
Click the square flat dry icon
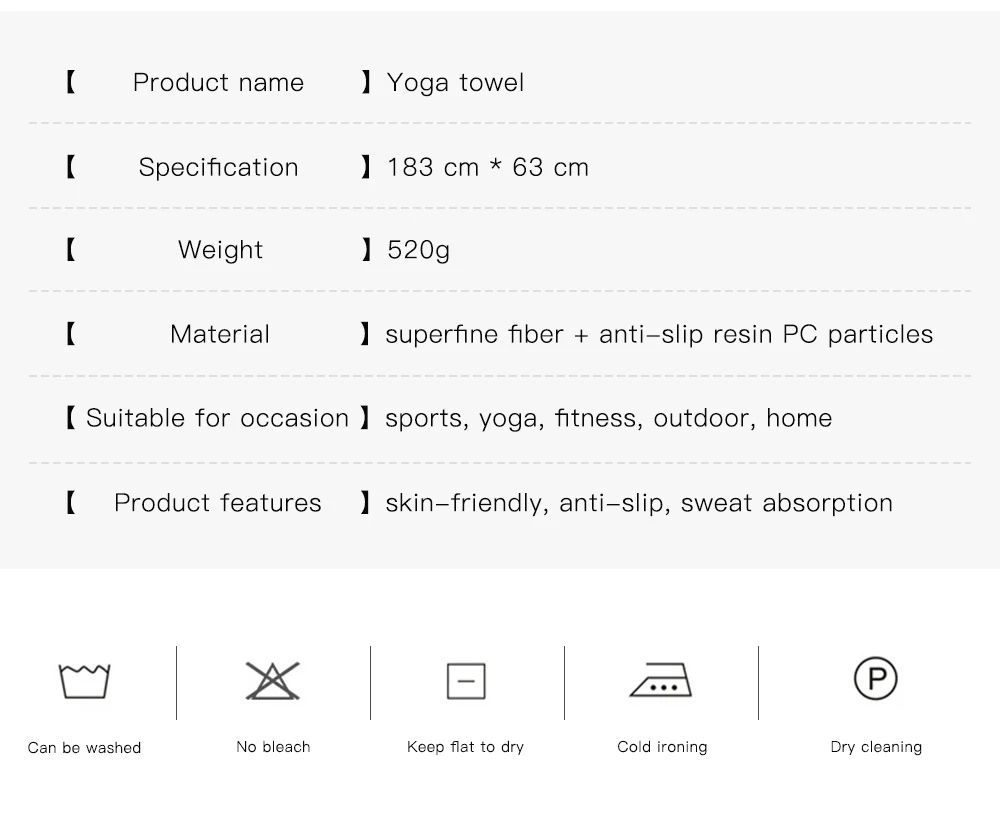click(466, 681)
